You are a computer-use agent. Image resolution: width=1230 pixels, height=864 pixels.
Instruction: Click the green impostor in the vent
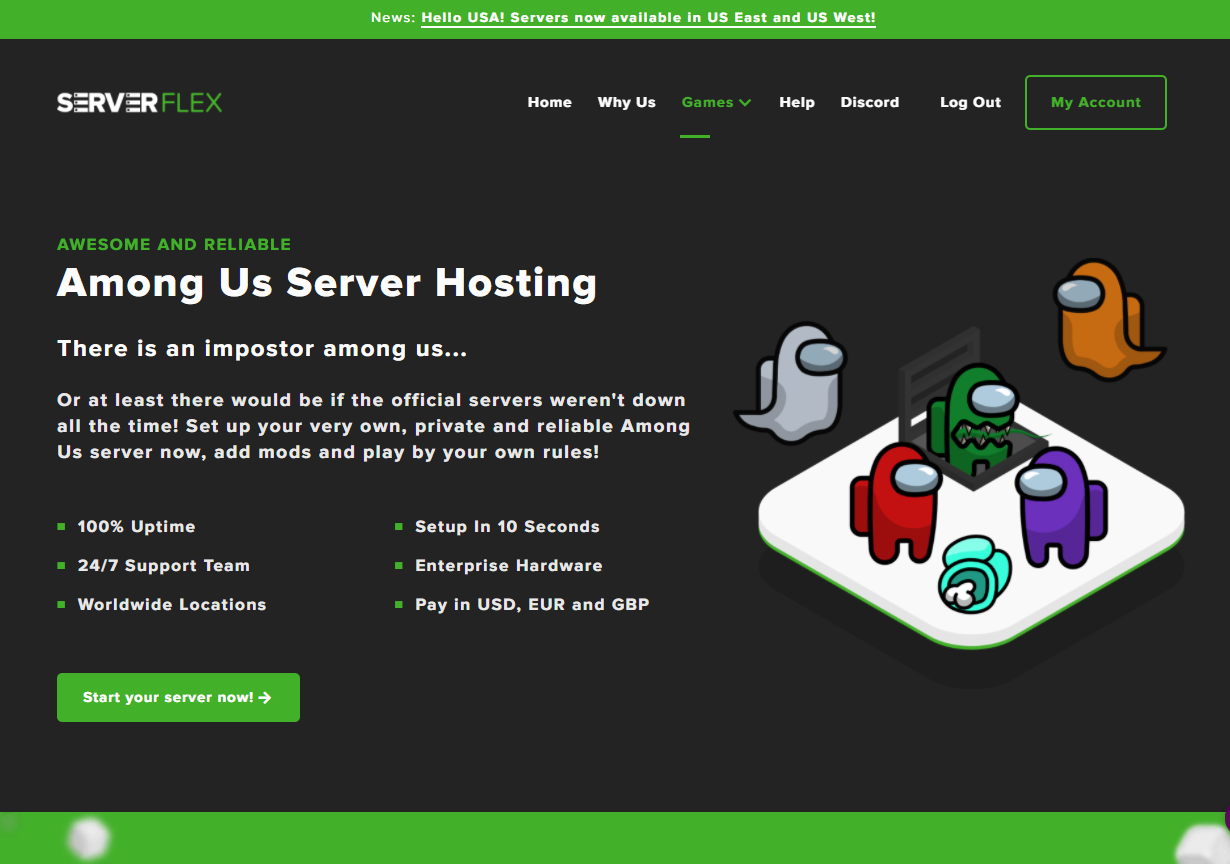pos(972,418)
